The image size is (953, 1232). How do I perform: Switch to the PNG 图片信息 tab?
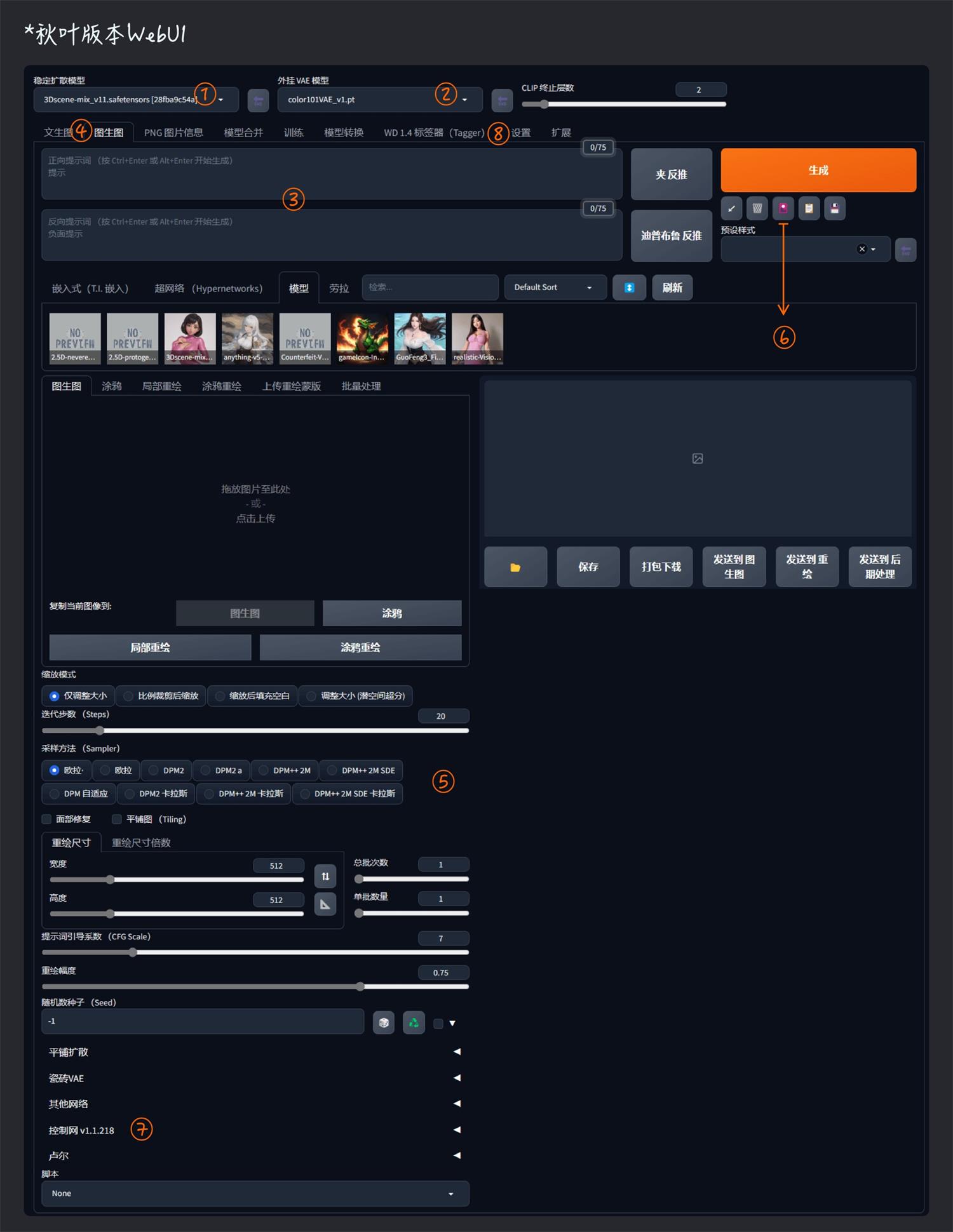173,133
